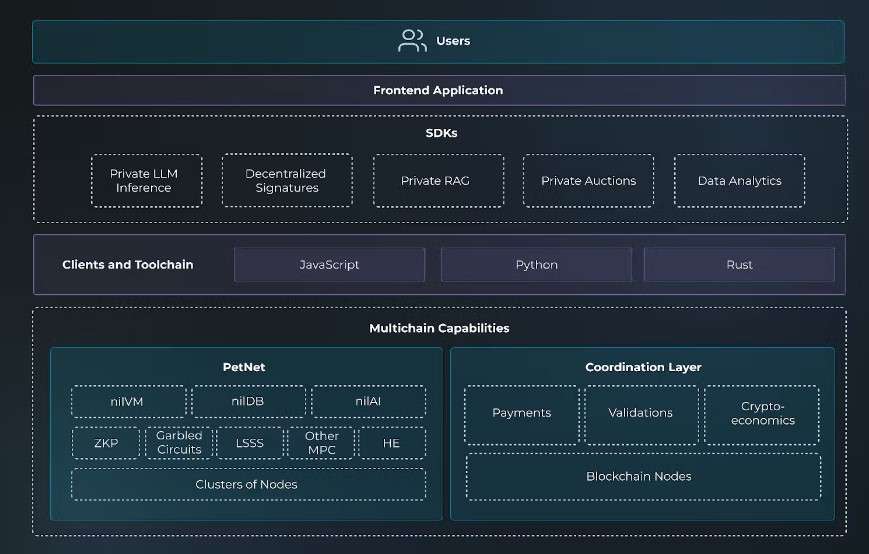The image size is (869, 554).
Task: Choose the Python client box
Action: pyautogui.click(x=536, y=265)
